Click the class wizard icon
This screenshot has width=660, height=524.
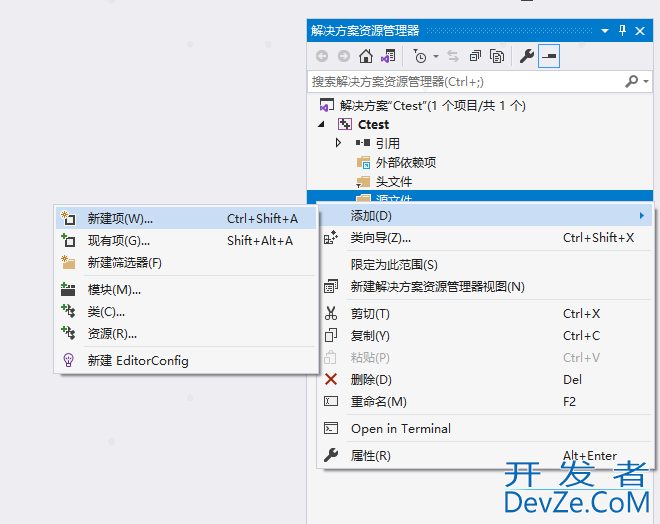pyautogui.click(x=331, y=238)
